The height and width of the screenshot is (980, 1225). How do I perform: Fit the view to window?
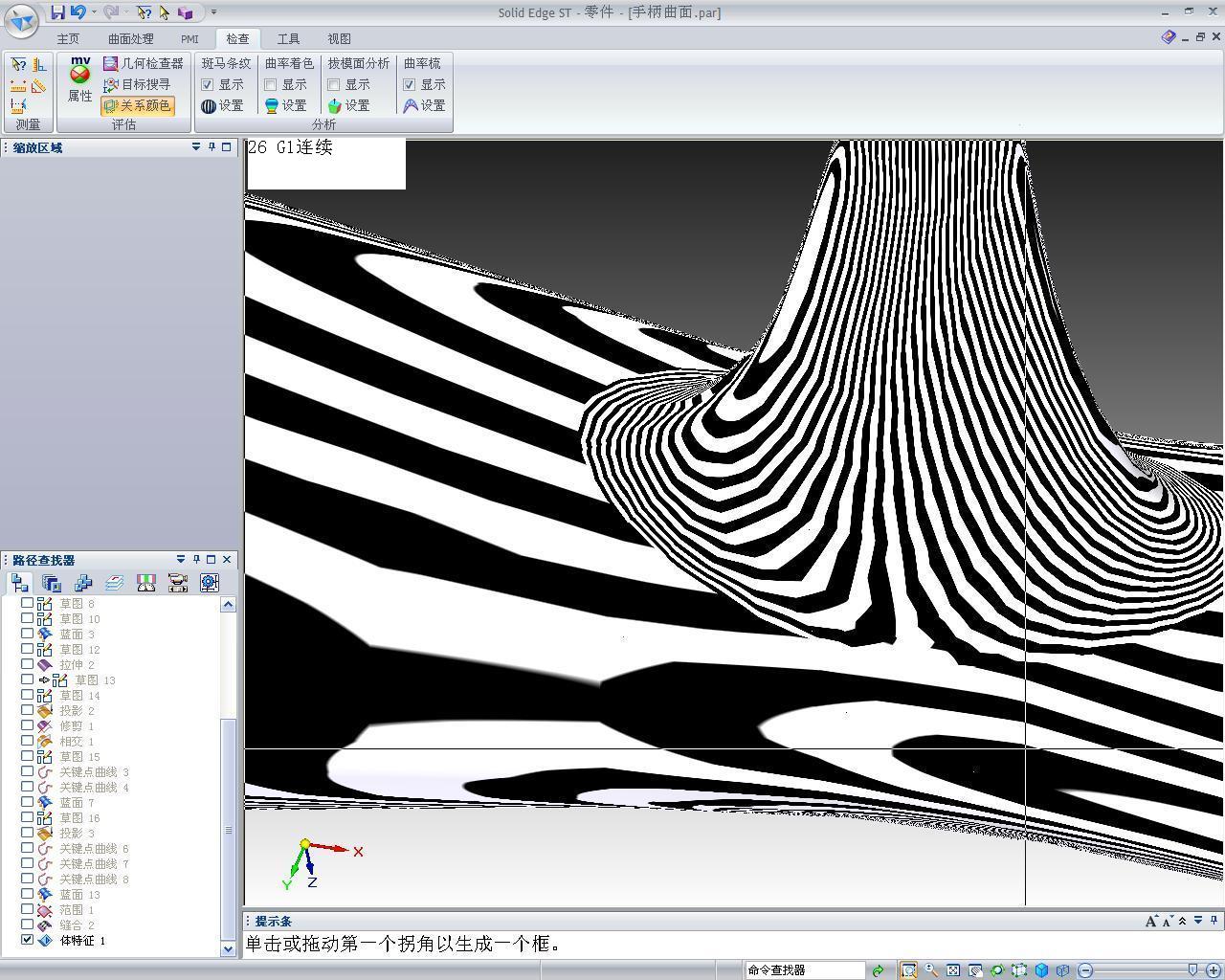[x=953, y=970]
